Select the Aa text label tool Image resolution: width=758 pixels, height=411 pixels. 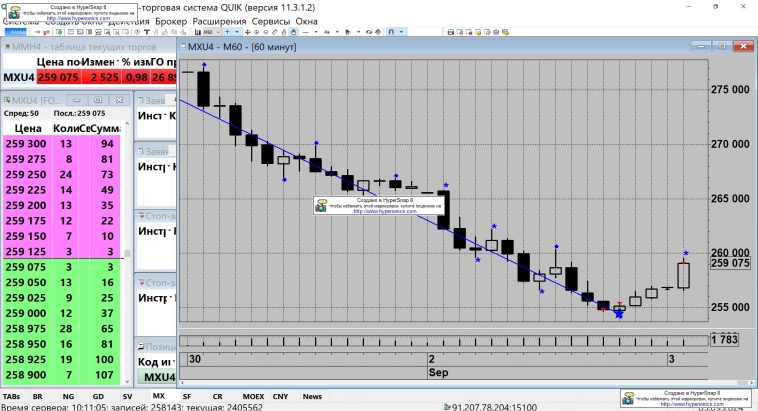click(327, 32)
